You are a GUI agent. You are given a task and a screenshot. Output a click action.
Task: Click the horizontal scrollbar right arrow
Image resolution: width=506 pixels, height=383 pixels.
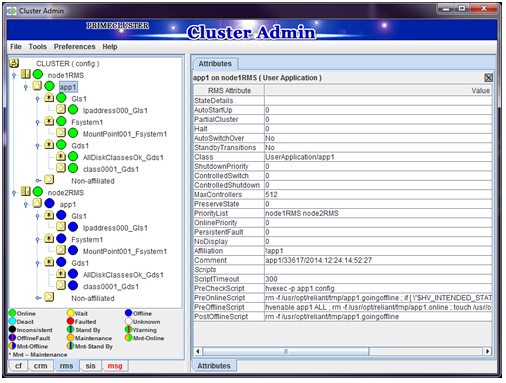pyautogui.click(x=488, y=351)
